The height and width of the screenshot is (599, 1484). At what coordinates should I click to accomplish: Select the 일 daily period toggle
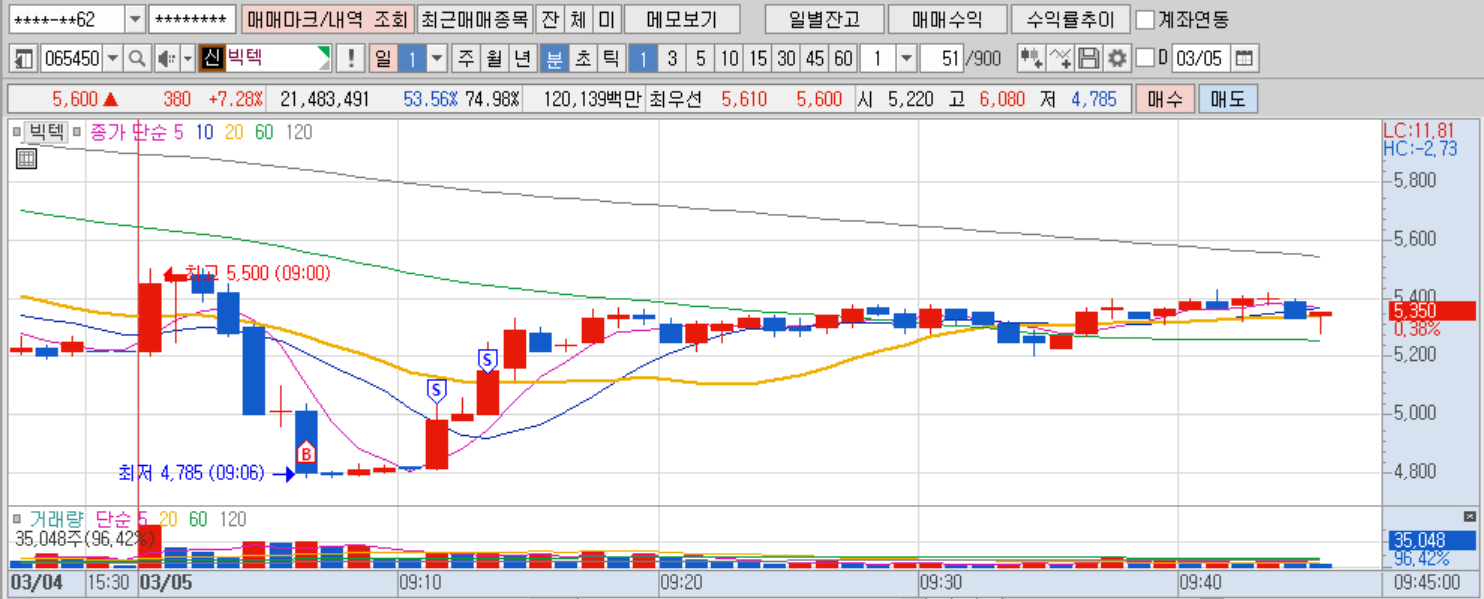pos(383,59)
